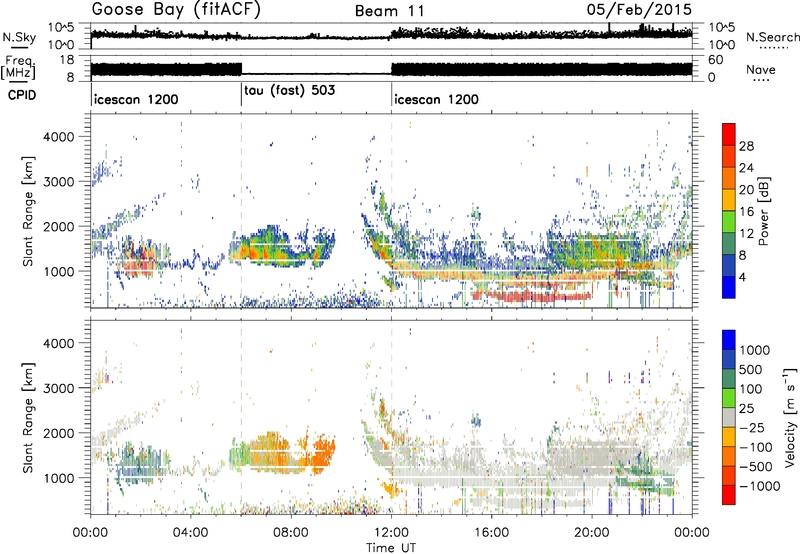Click the "Nave" legend label
Screen dimensions: 800x554
761,69
